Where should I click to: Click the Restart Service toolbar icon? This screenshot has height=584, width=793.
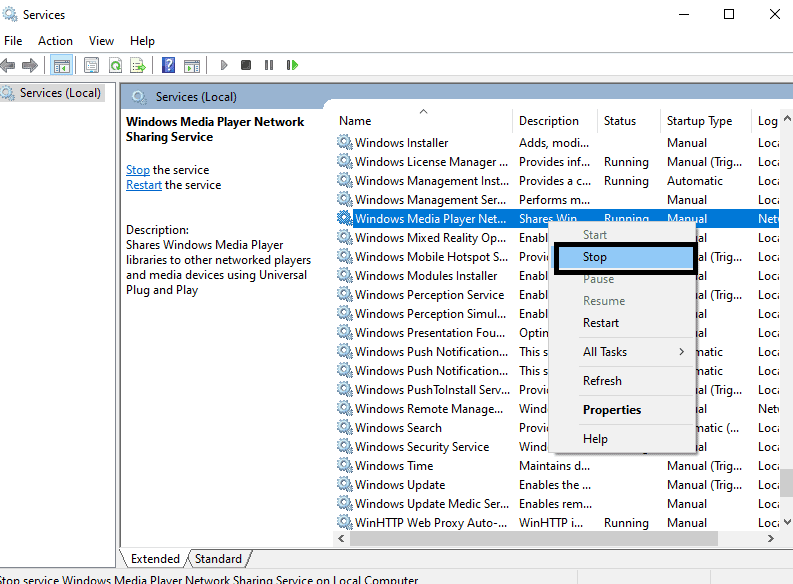(292, 65)
